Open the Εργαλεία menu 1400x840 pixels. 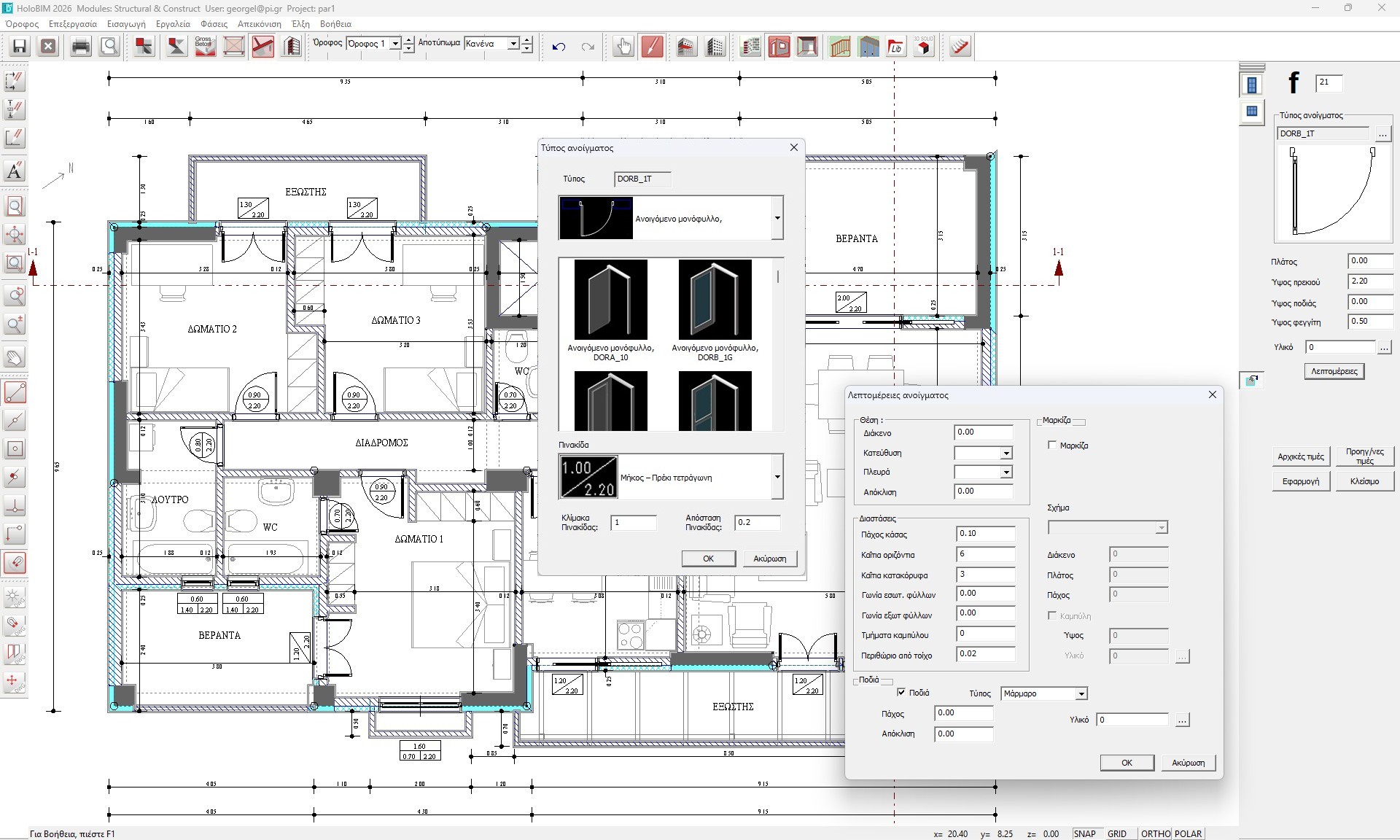point(173,24)
